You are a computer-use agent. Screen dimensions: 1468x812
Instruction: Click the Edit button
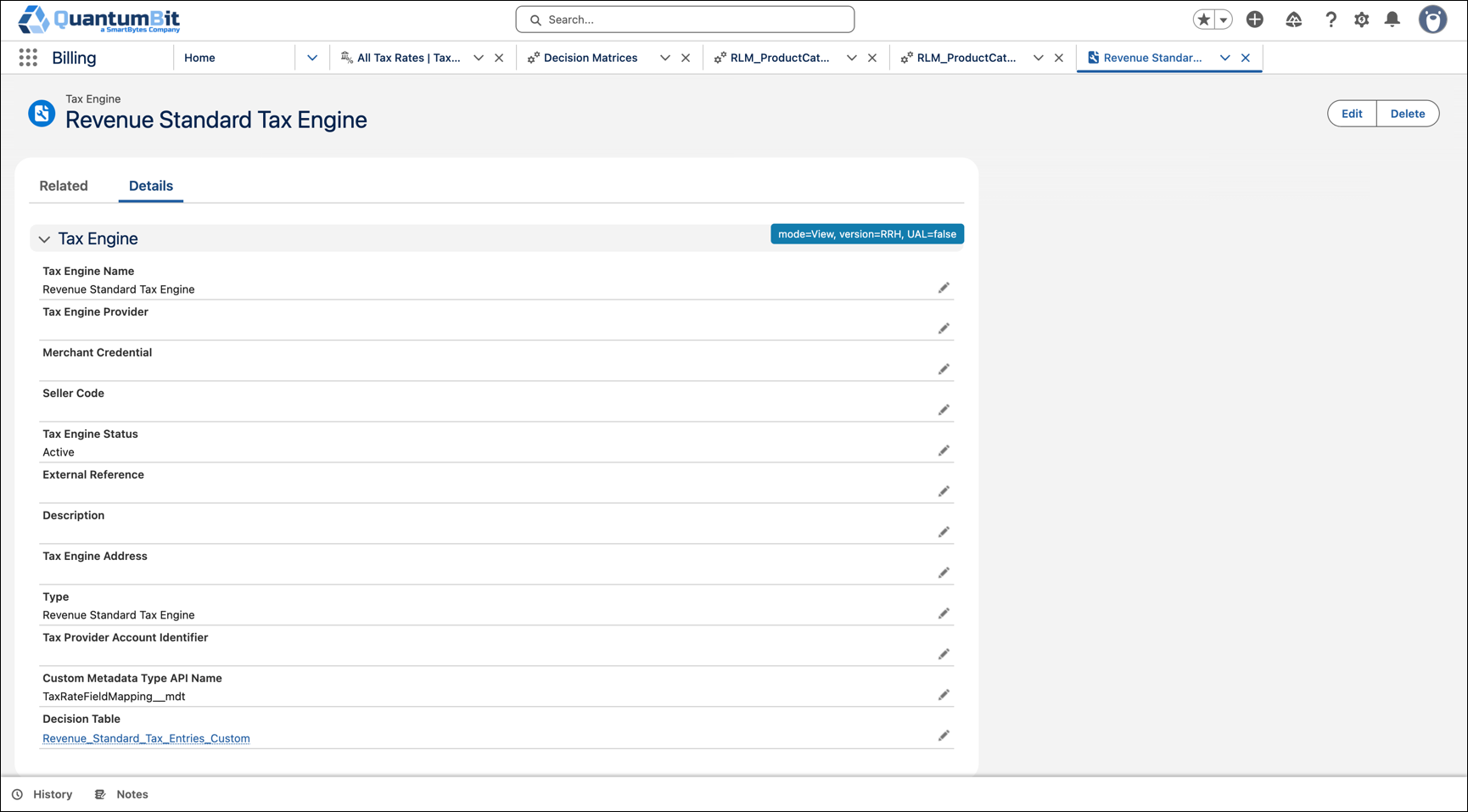coord(1352,114)
